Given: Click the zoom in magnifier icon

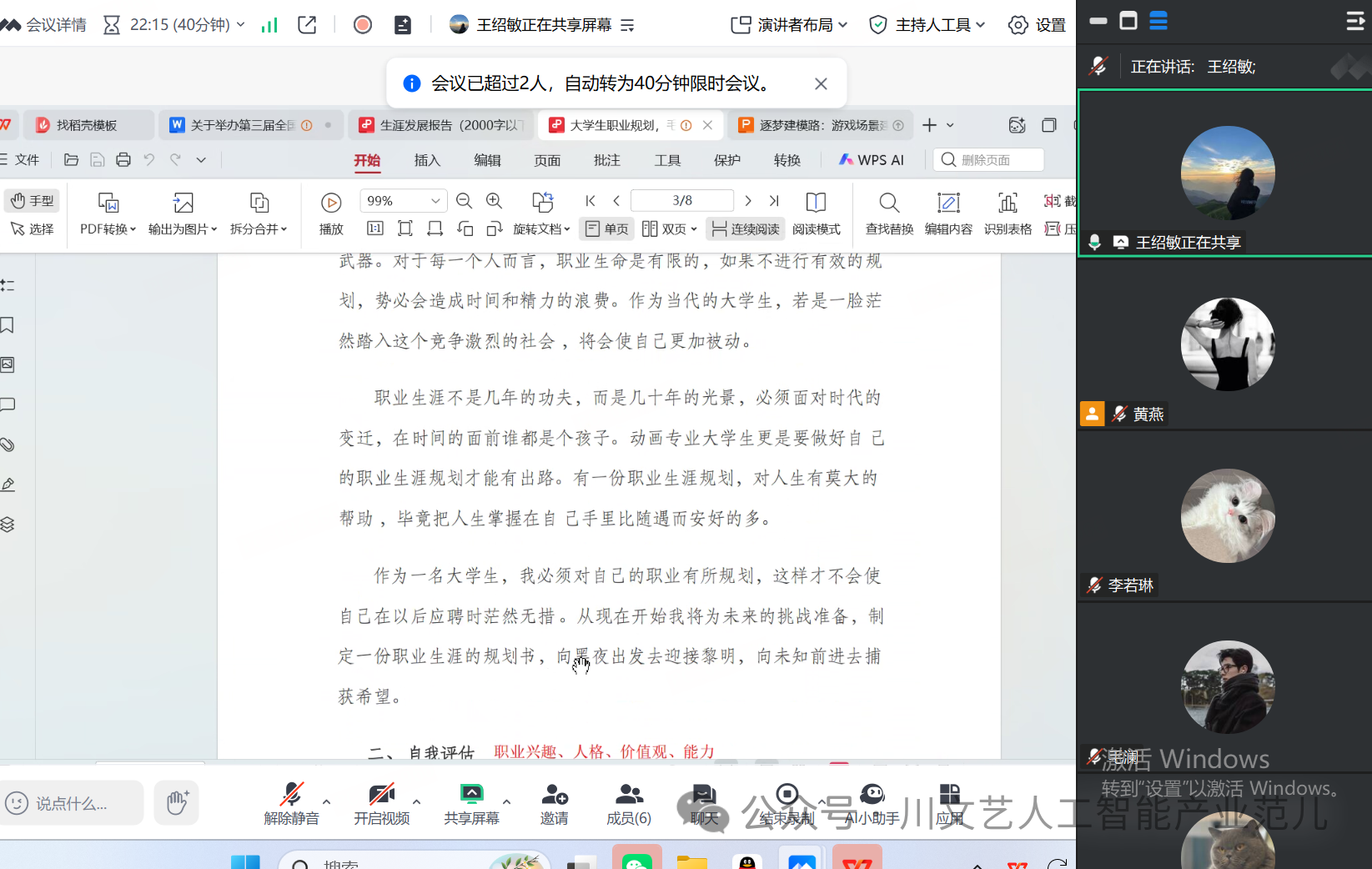Looking at the screenshot, I should tap(495, 201).
